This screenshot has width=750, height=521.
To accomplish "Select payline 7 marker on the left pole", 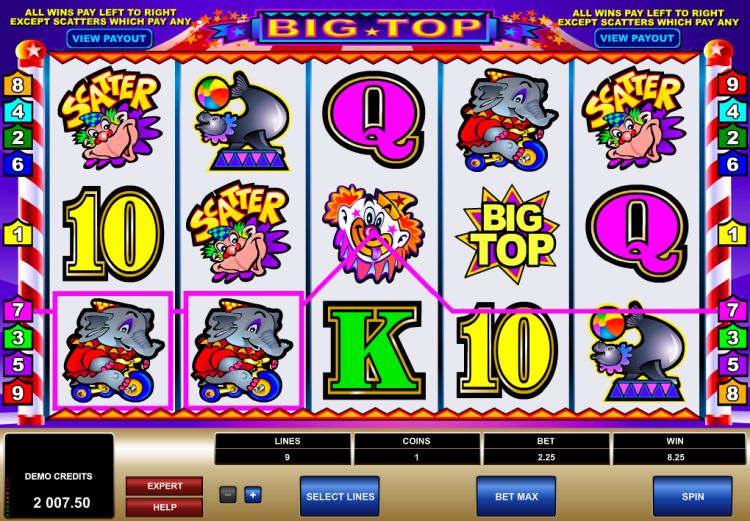I will [x=18, y=310].
